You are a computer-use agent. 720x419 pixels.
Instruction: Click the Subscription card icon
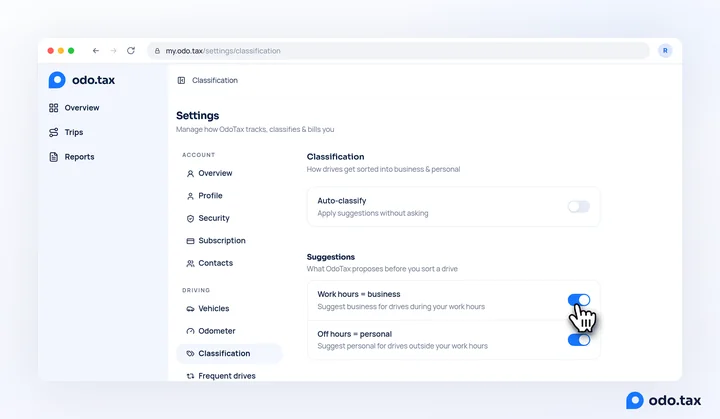[x=190, y=241]
